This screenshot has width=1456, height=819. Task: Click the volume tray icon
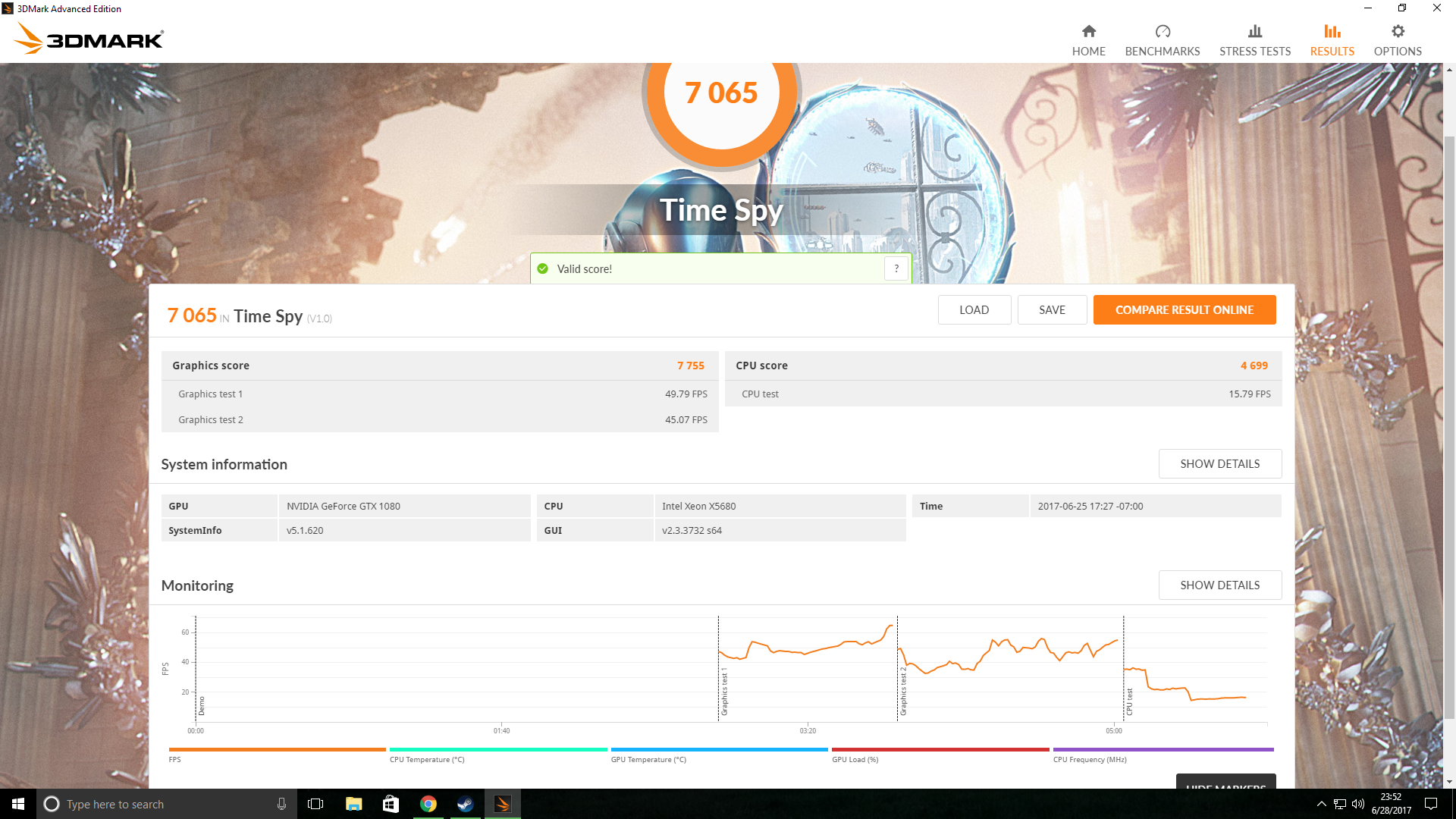(x=1357, y=804)
